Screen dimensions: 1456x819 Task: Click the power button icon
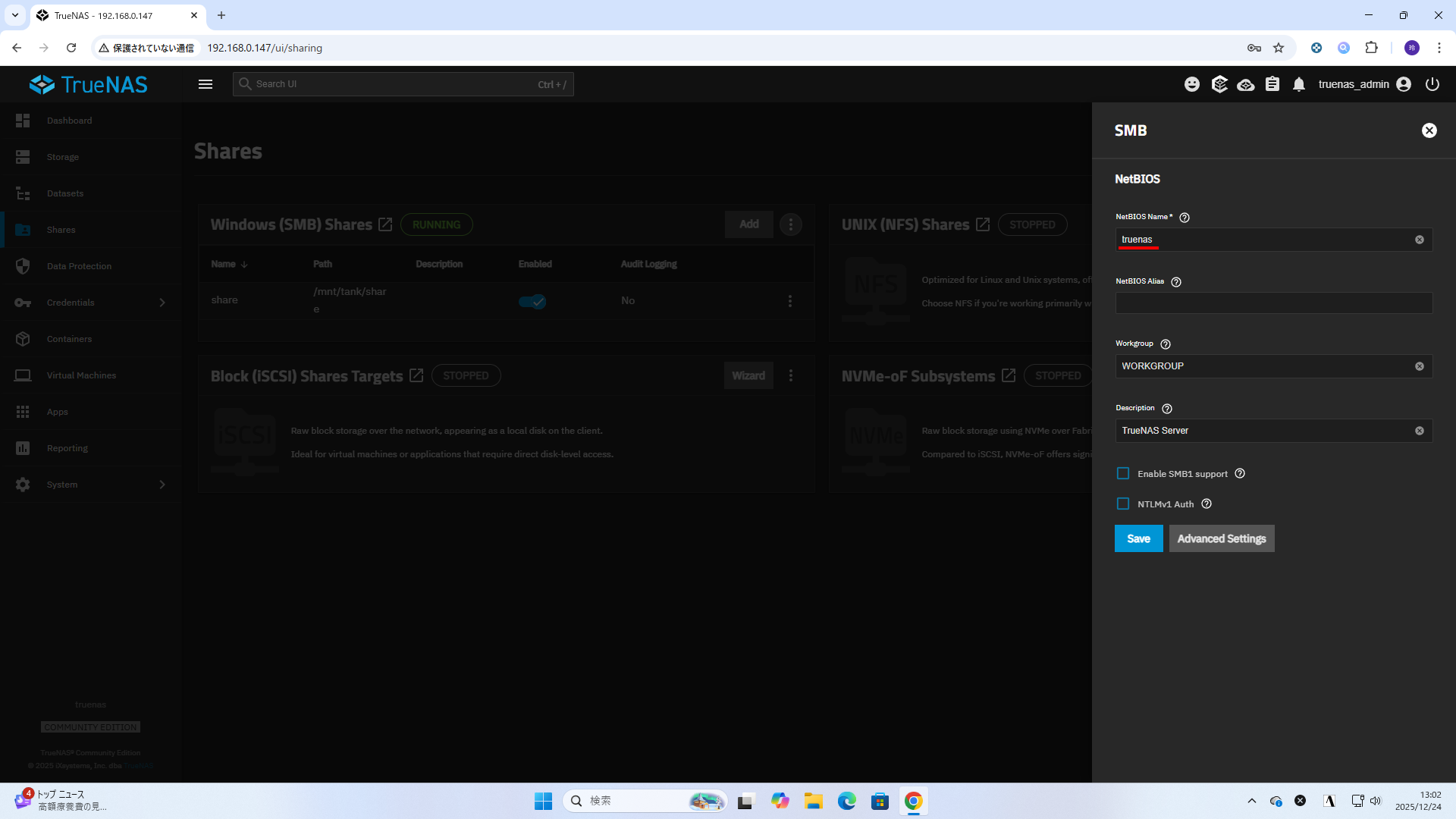1432,84
